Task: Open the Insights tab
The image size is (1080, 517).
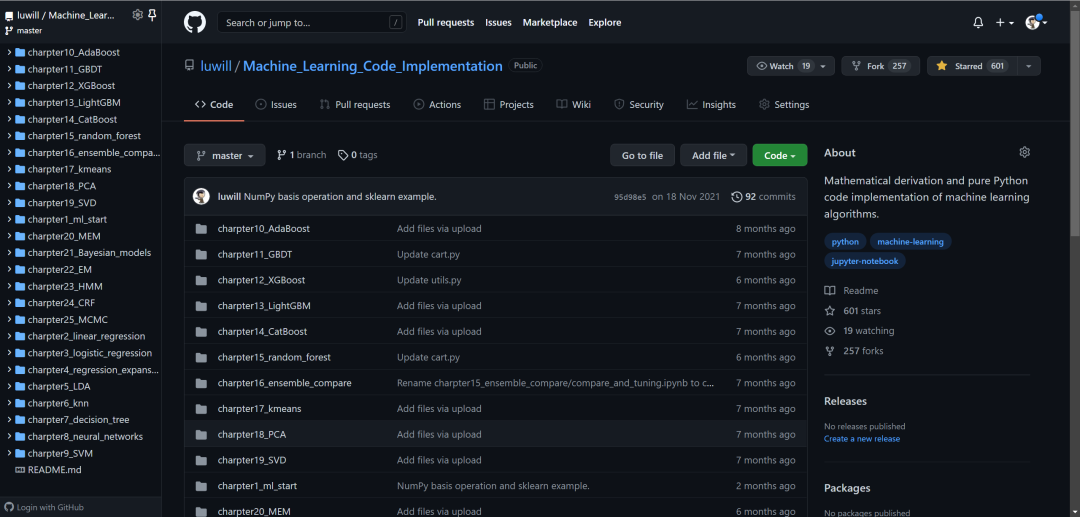Action: coord(712,105)
